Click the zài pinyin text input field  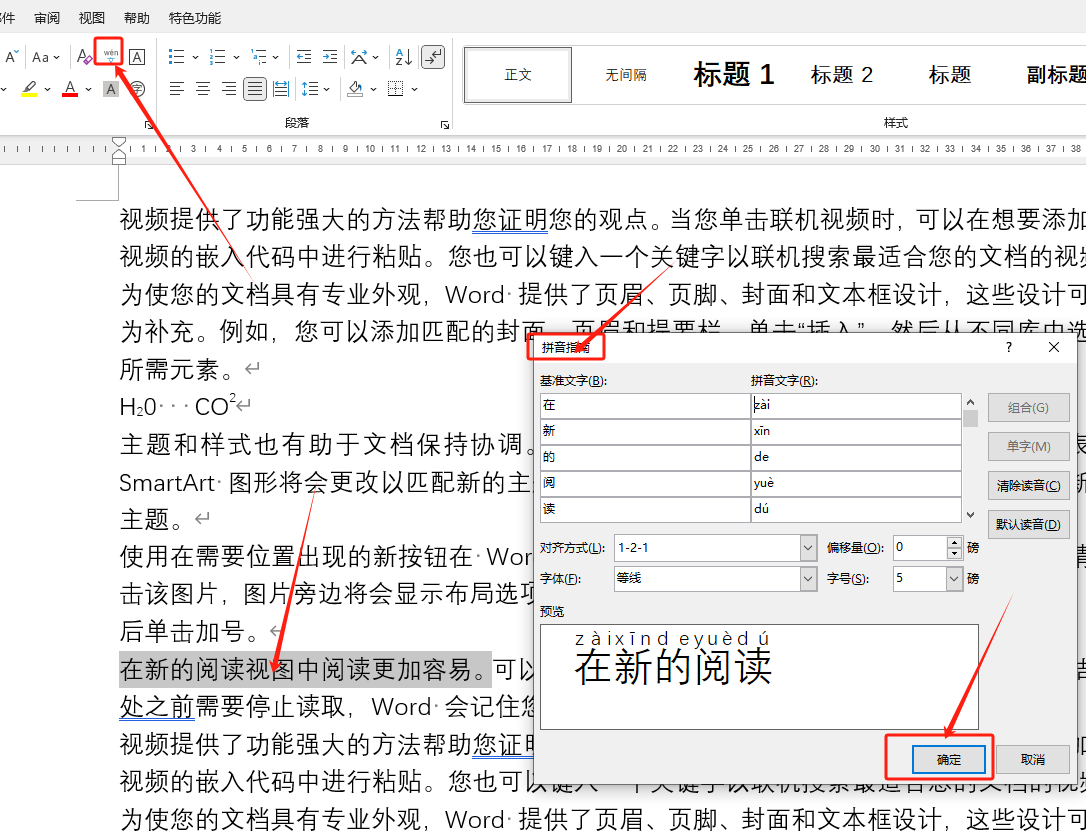coord(855,405)
